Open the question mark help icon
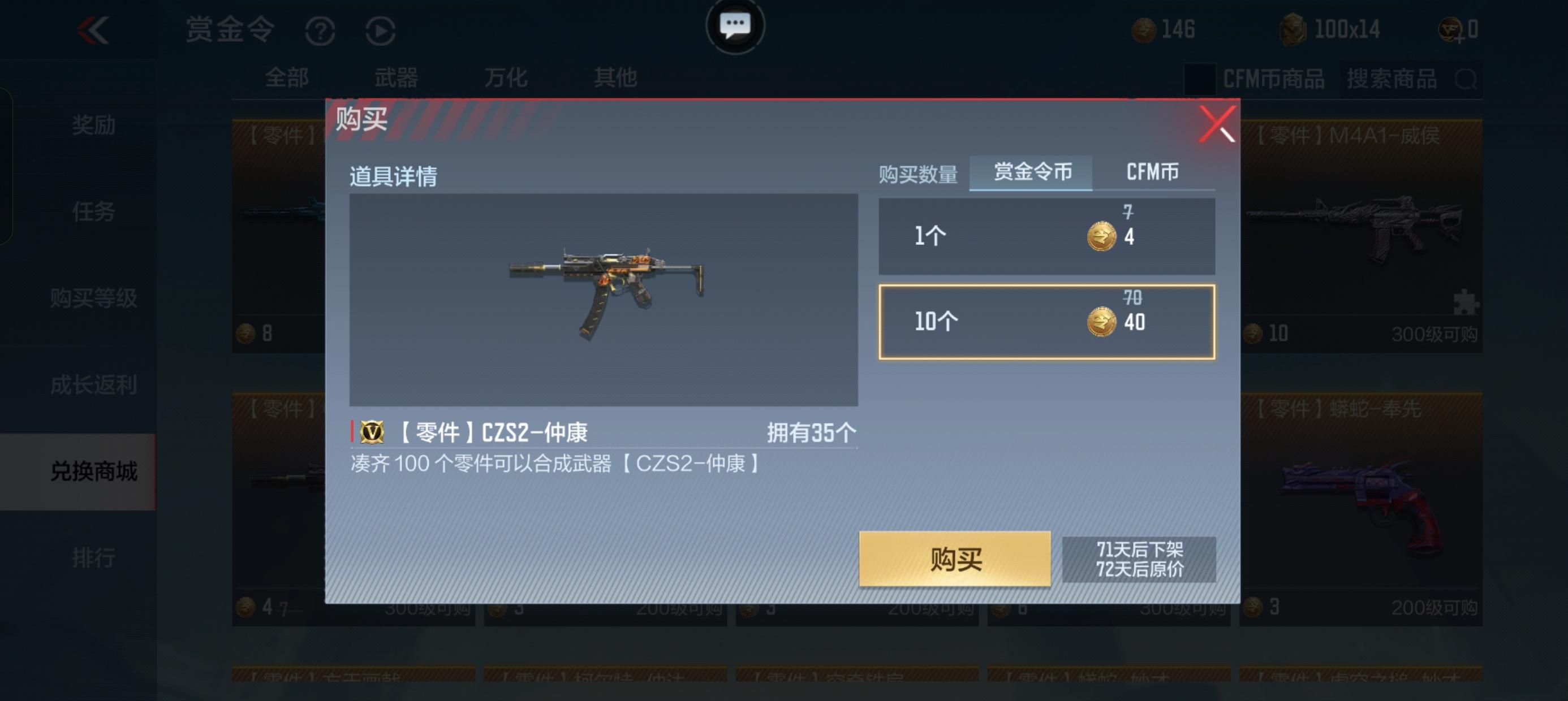This screenshot has width=1568, height=701. pos(320,31)
